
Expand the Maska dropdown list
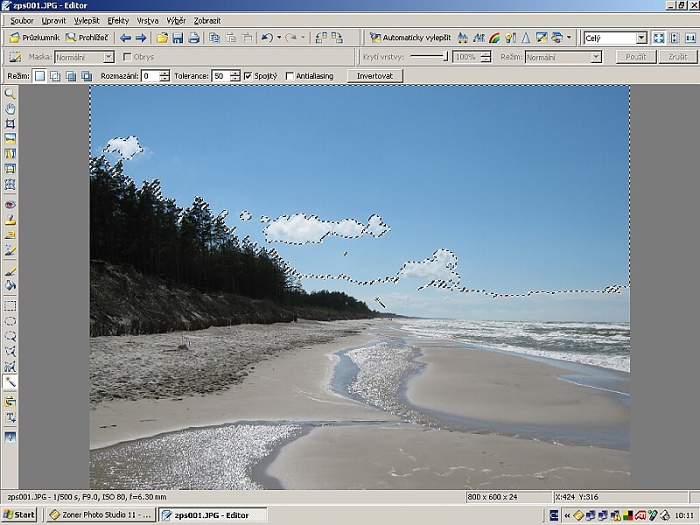(x=108, y=57)
